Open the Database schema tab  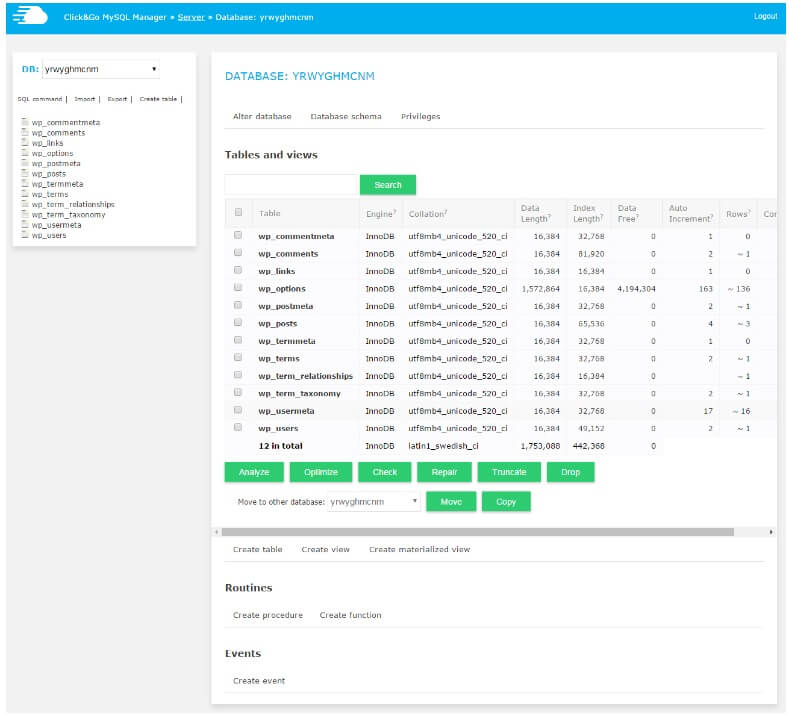click(x=346, y=116)
